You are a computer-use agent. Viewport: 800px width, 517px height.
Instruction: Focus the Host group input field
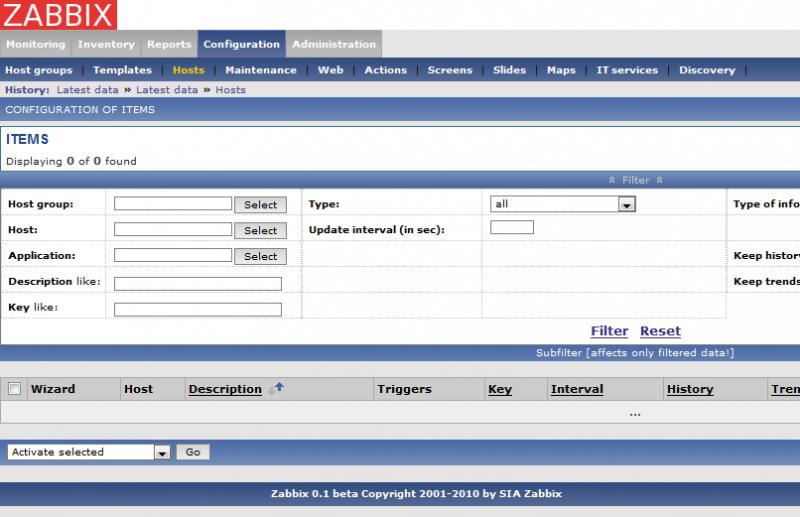pyautogui.click(x=173, y=204)
